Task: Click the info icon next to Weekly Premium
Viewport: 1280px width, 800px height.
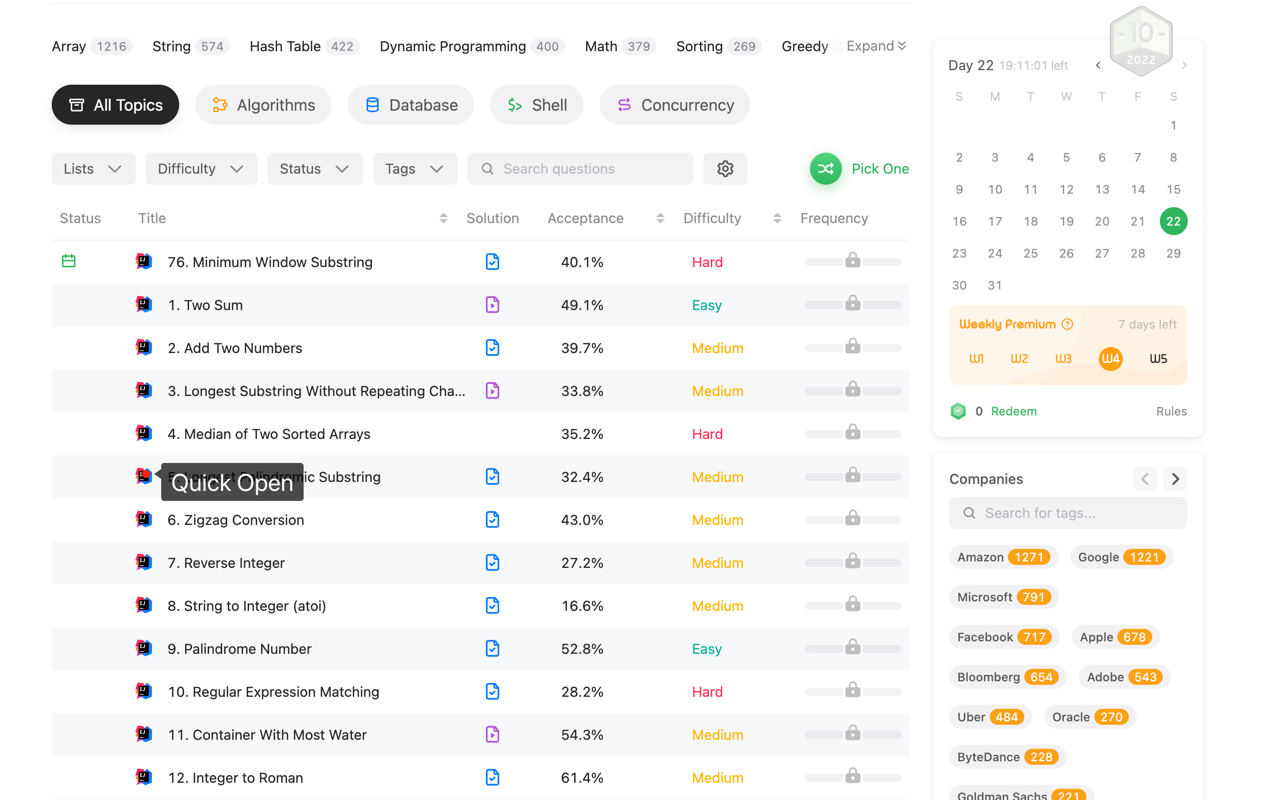Action: 1068,323
